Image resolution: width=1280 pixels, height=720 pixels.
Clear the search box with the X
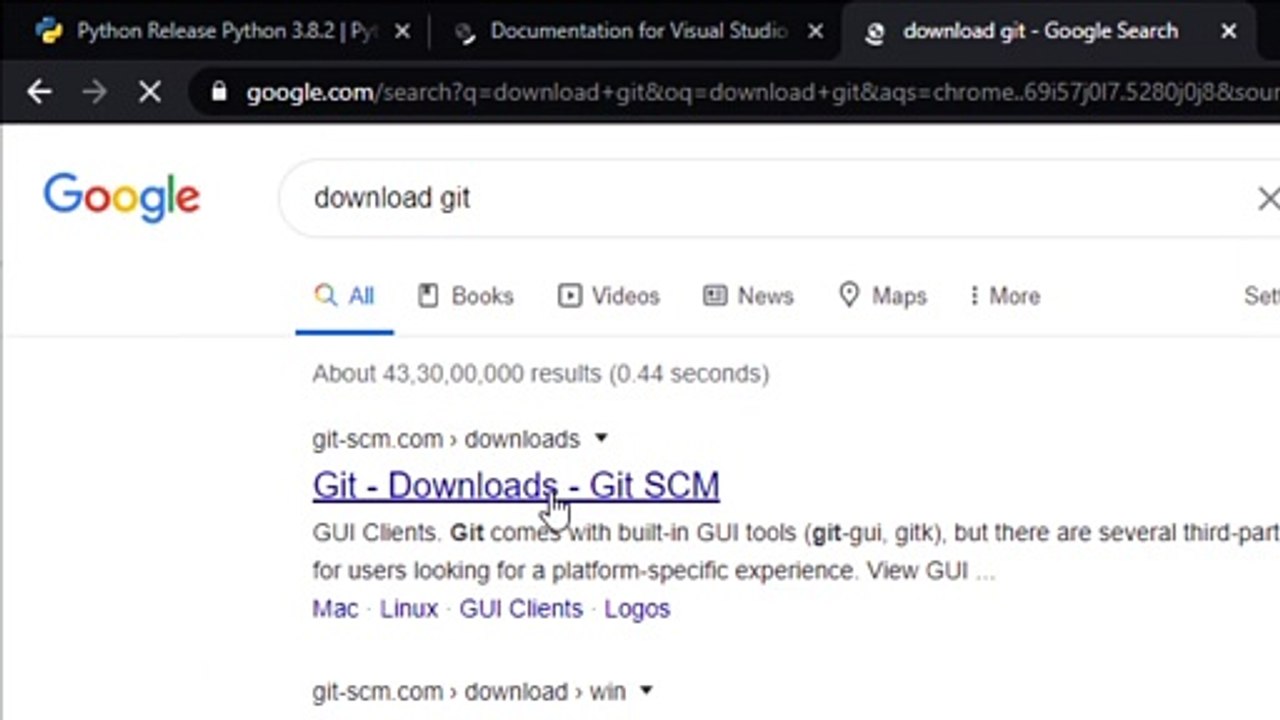coord(1267,198)
